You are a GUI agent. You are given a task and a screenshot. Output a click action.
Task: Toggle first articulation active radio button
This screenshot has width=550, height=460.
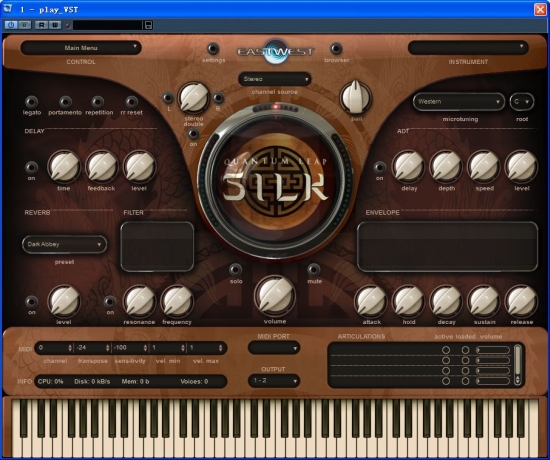coord(446,350)
